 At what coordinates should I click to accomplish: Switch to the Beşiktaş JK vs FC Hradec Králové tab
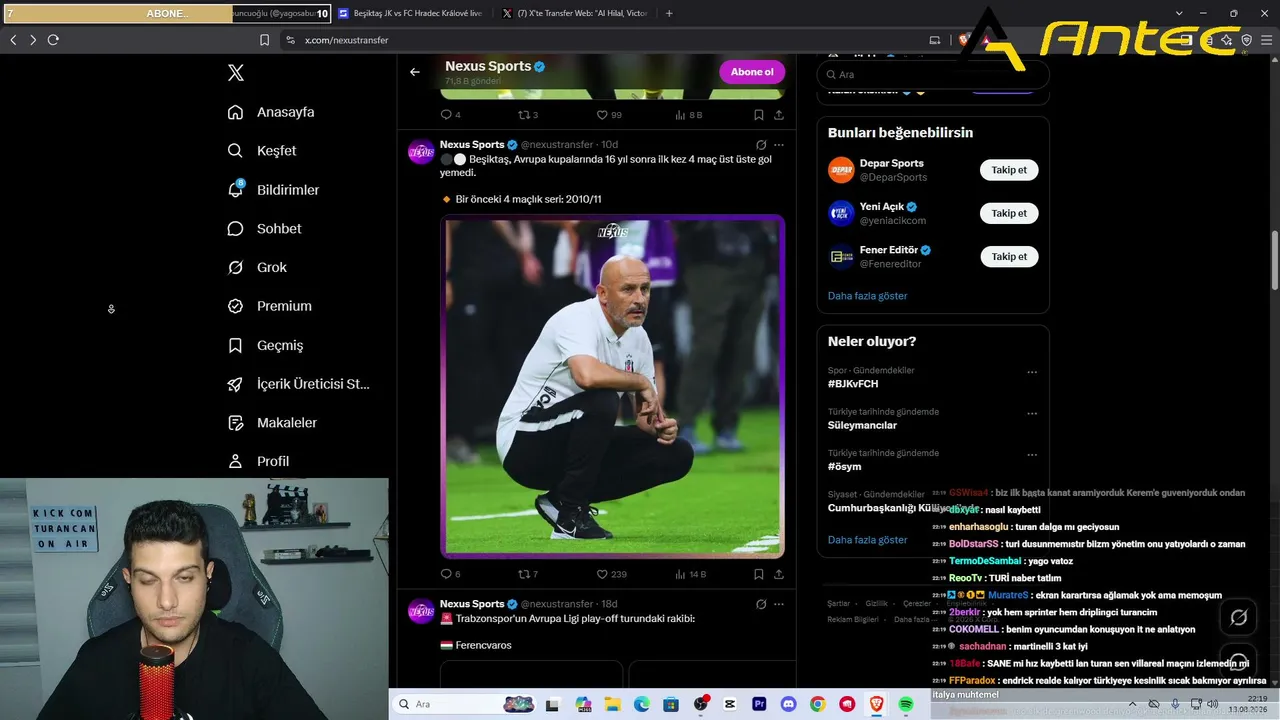[x=410, y=13]
